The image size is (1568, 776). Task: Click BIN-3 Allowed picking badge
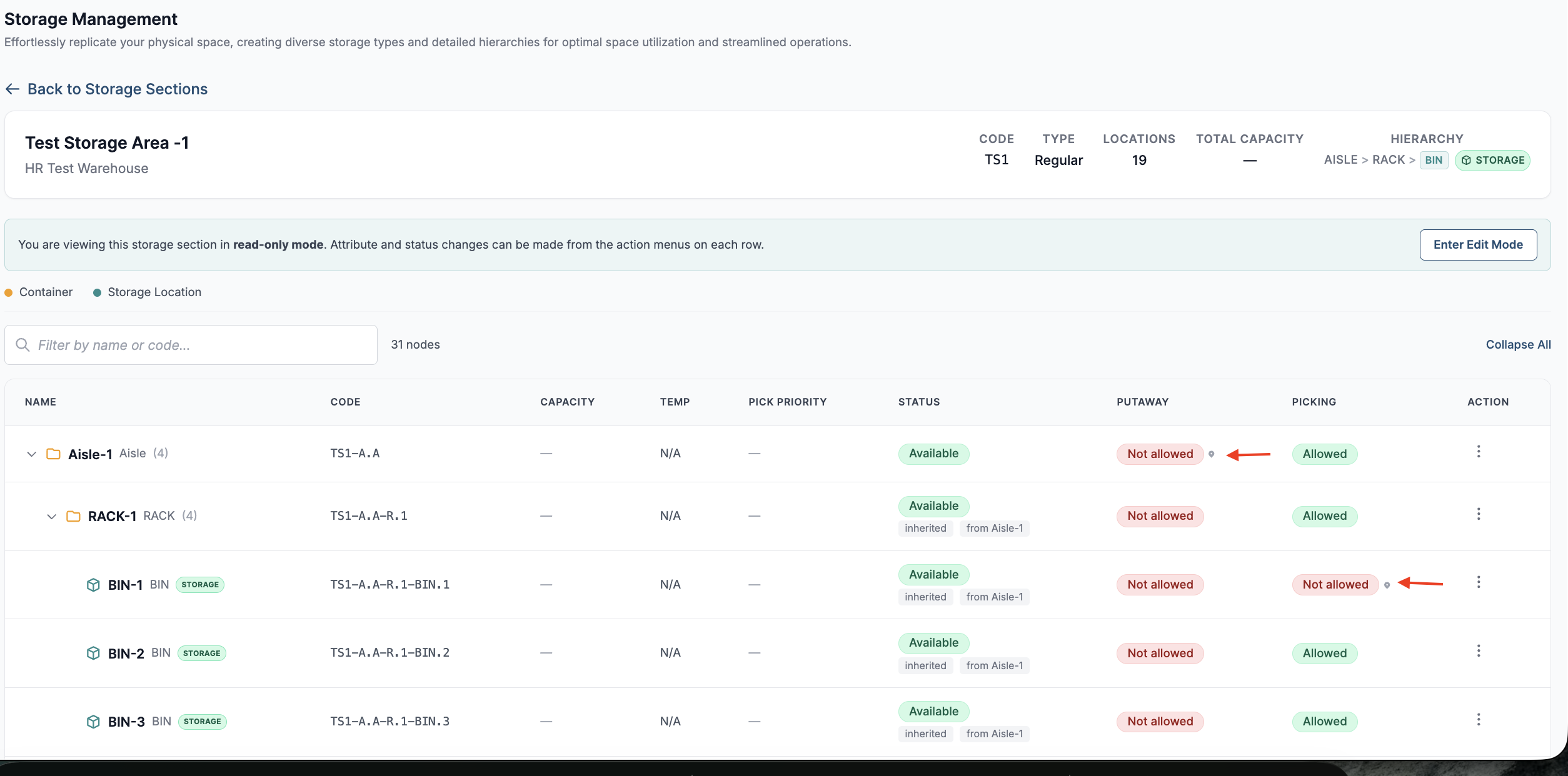[x=1324, y=722]
